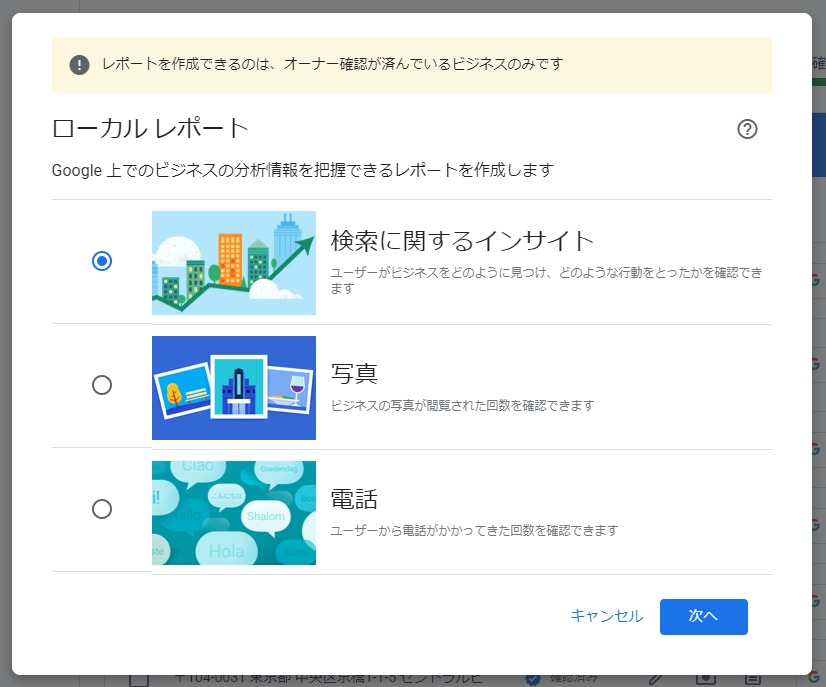Choose the 電話 report radio button

(x=101, y=509)
